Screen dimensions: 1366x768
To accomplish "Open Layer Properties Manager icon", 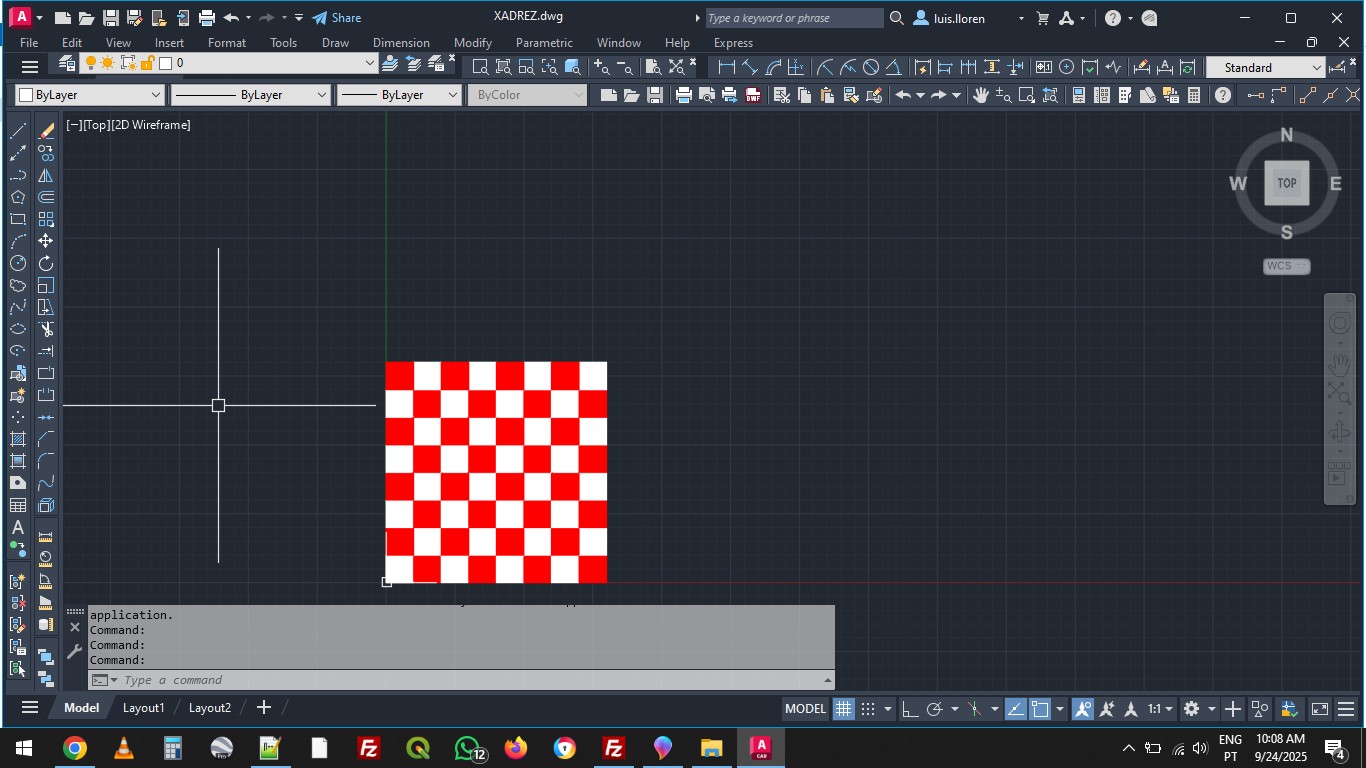I will pos(66,63).
